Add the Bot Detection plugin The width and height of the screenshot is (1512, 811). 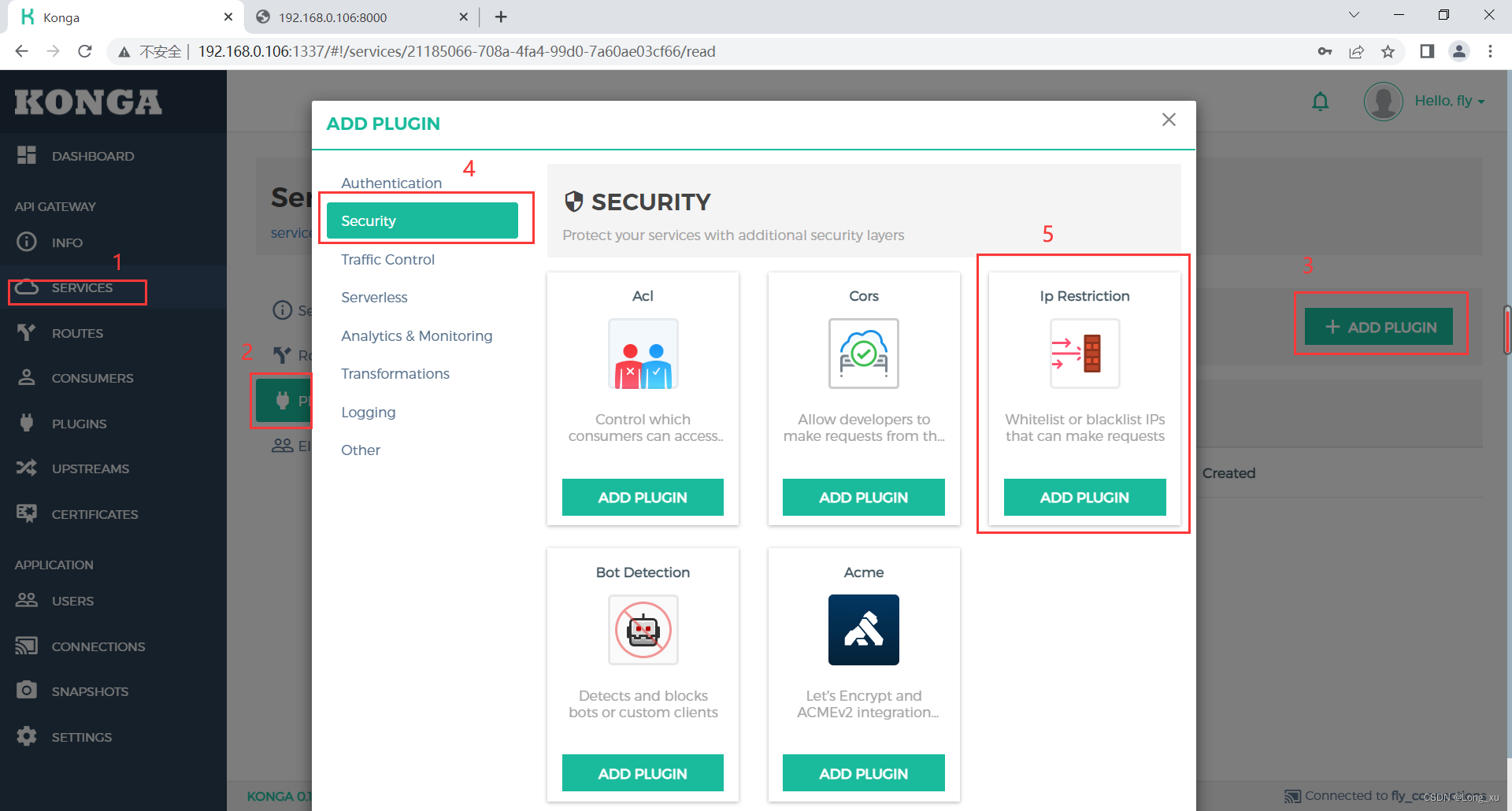click(643, 773)
